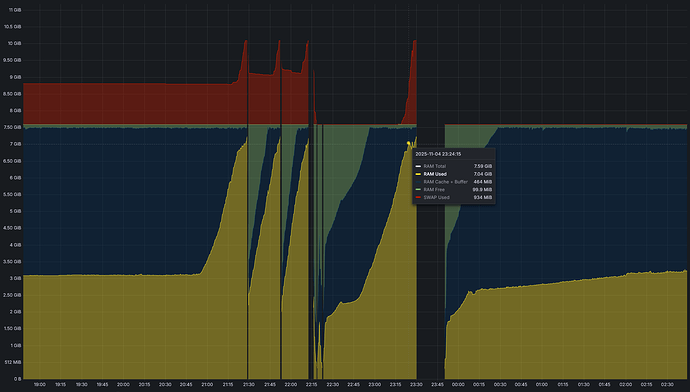The image size is (690, 392).
Task: Click the '23:00' x-axis time label
Action: [374, 385]
